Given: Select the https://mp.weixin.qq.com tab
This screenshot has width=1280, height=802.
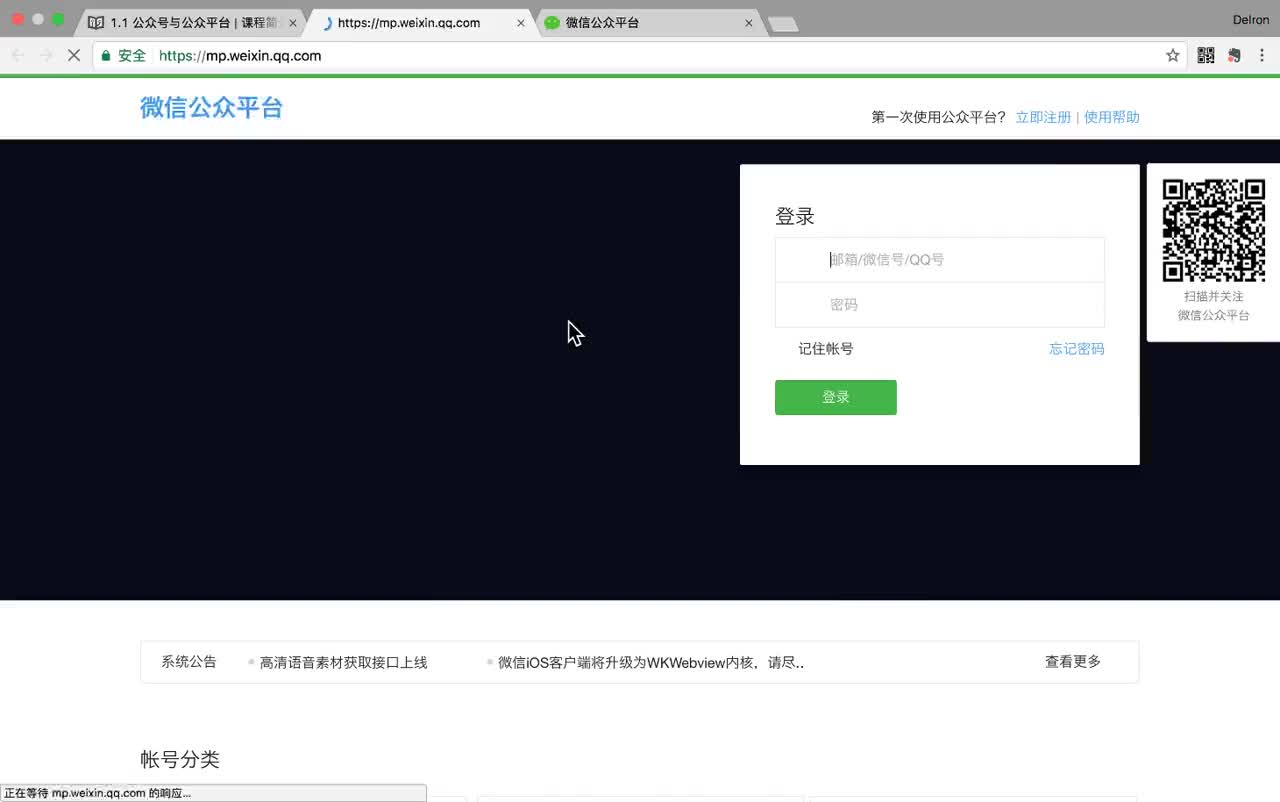Looking at the screenshot, I should pyautogui.click(x=420, y=22).
